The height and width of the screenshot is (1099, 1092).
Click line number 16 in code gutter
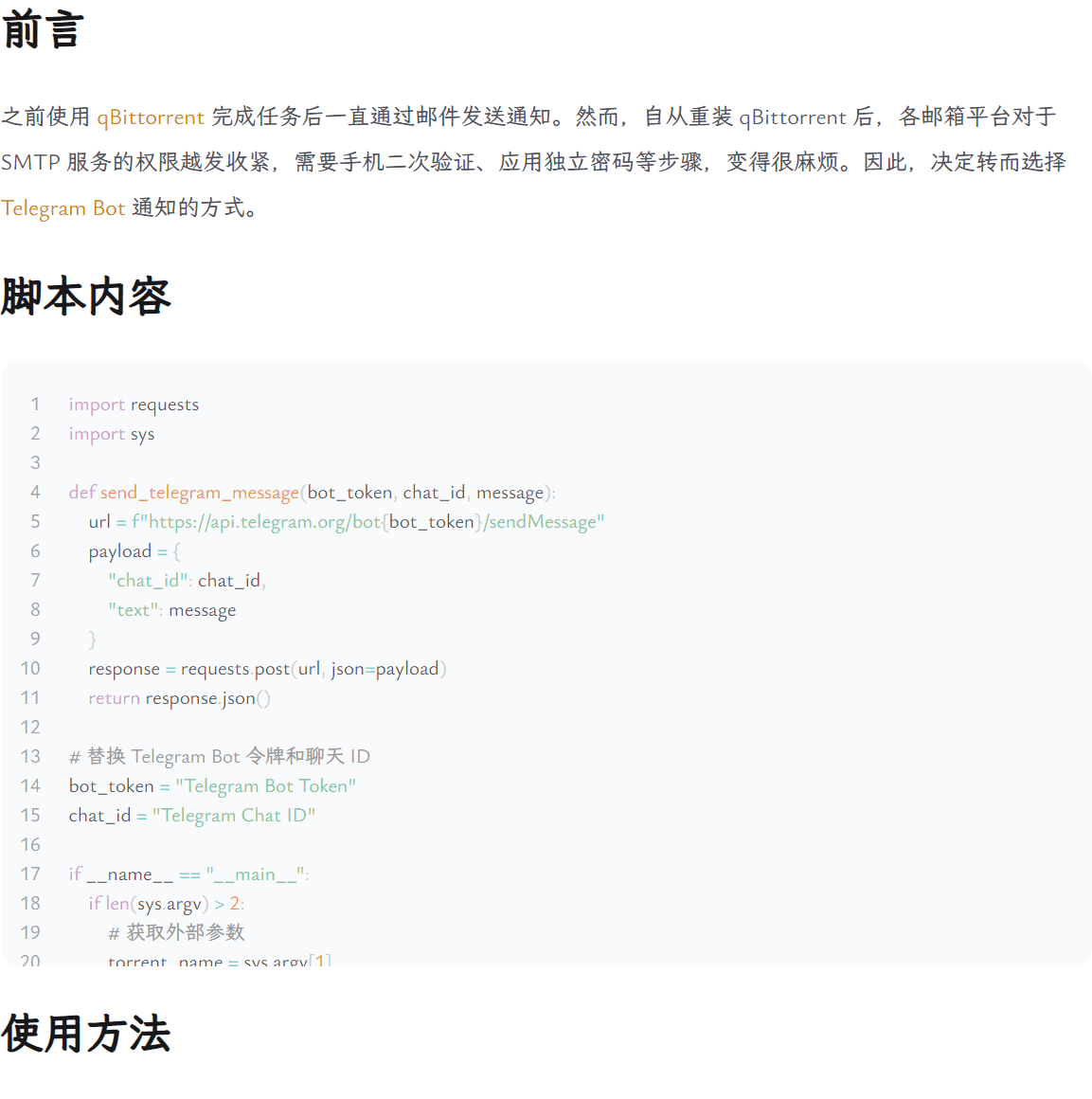coord(30,844)
